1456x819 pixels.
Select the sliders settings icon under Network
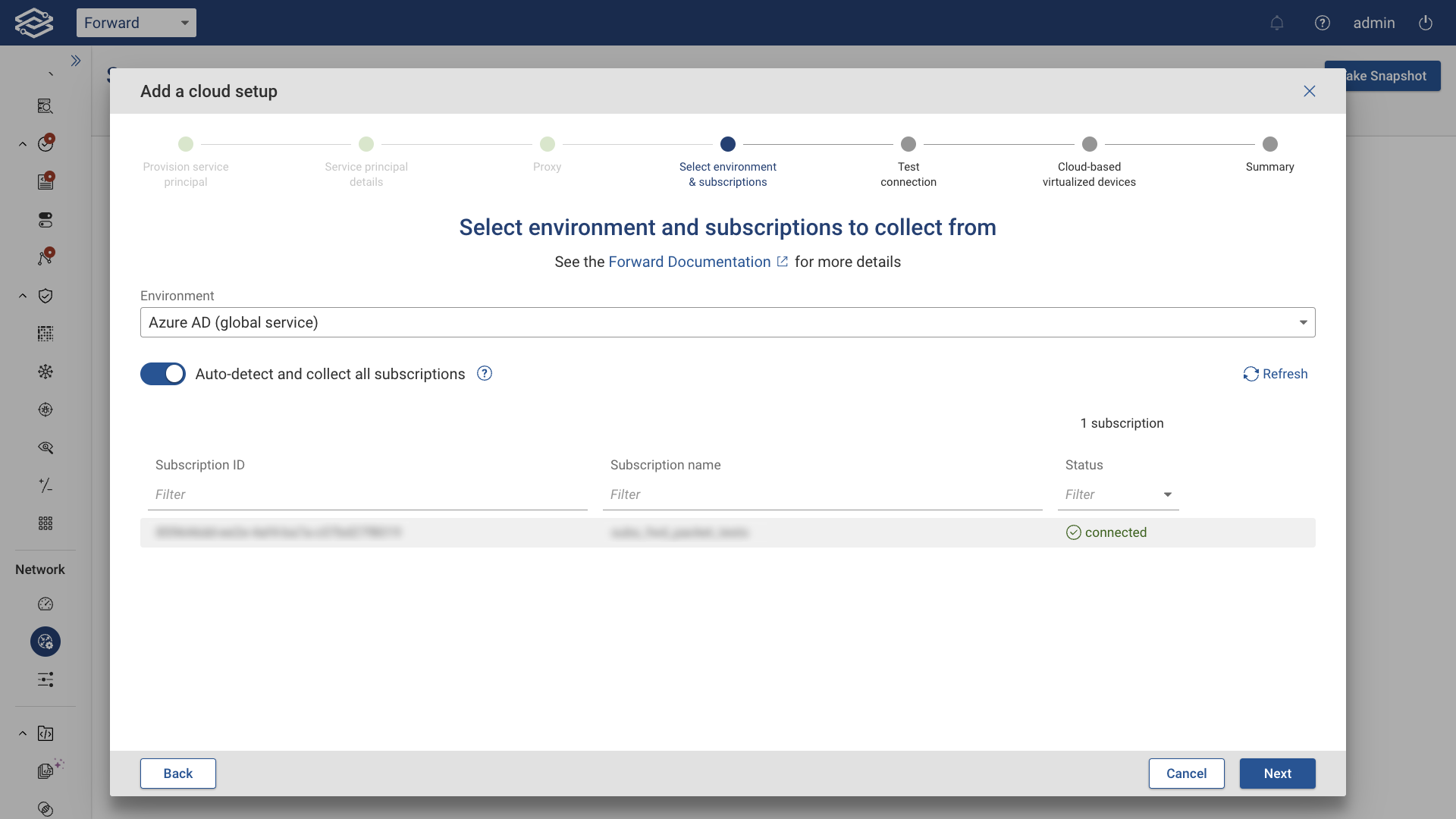[45, 679]
